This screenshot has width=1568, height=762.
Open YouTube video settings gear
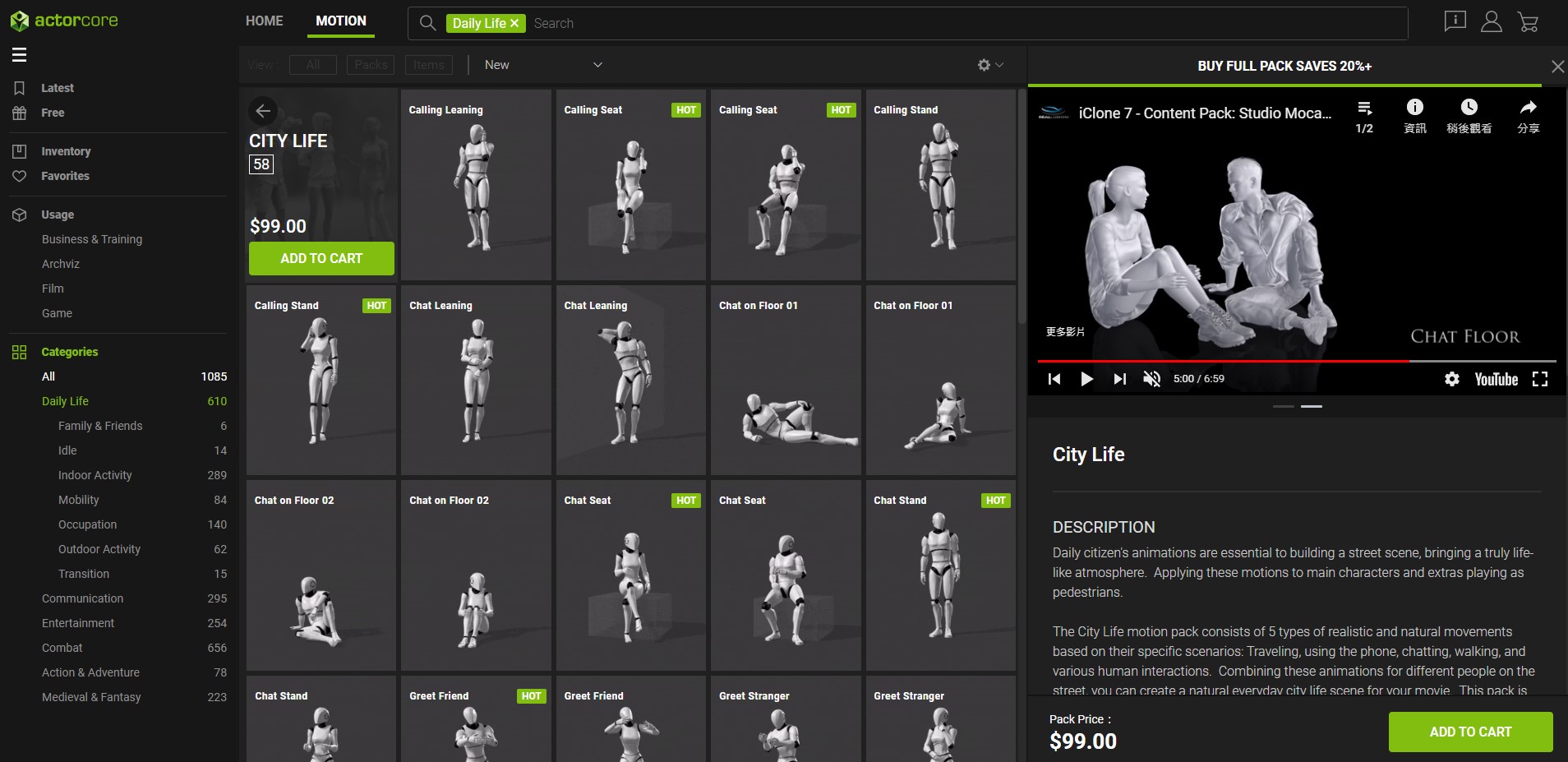pyautogui.click(x=1452, y=379)
